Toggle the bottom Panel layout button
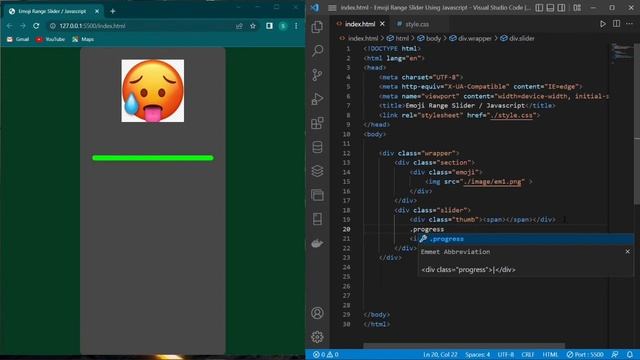The width and height of the screenshot is (640, 360). 550,7
